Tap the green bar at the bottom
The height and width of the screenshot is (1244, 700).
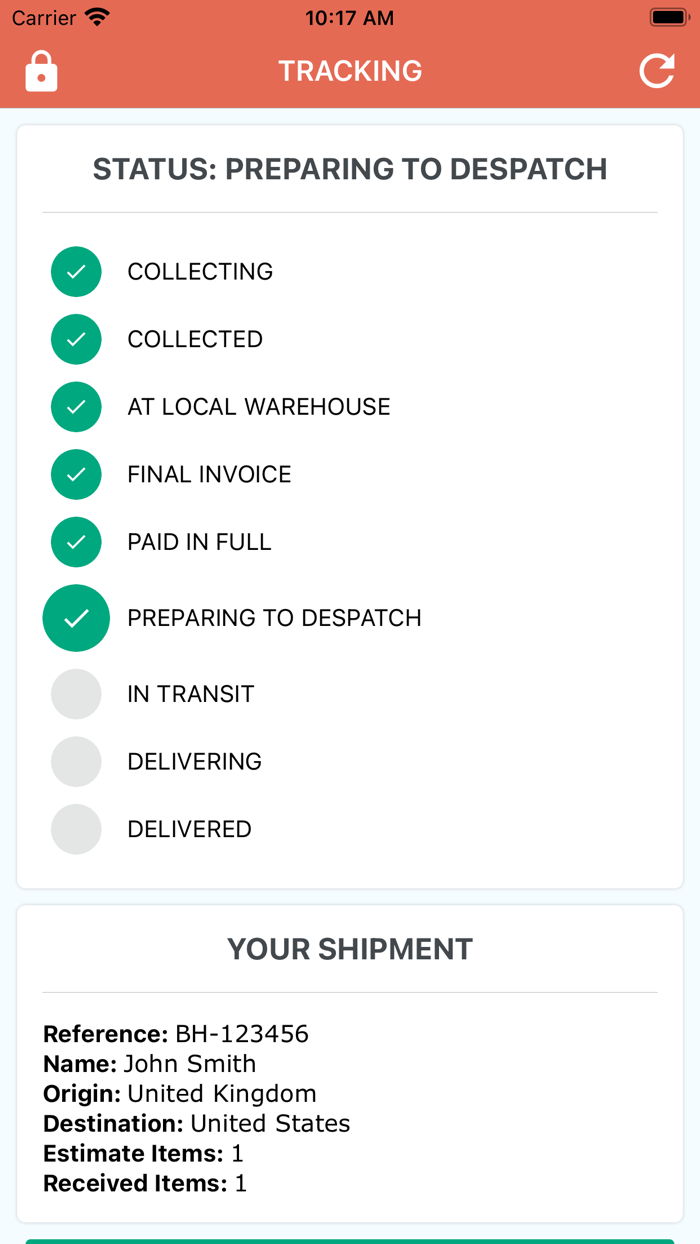point(350,1238)
